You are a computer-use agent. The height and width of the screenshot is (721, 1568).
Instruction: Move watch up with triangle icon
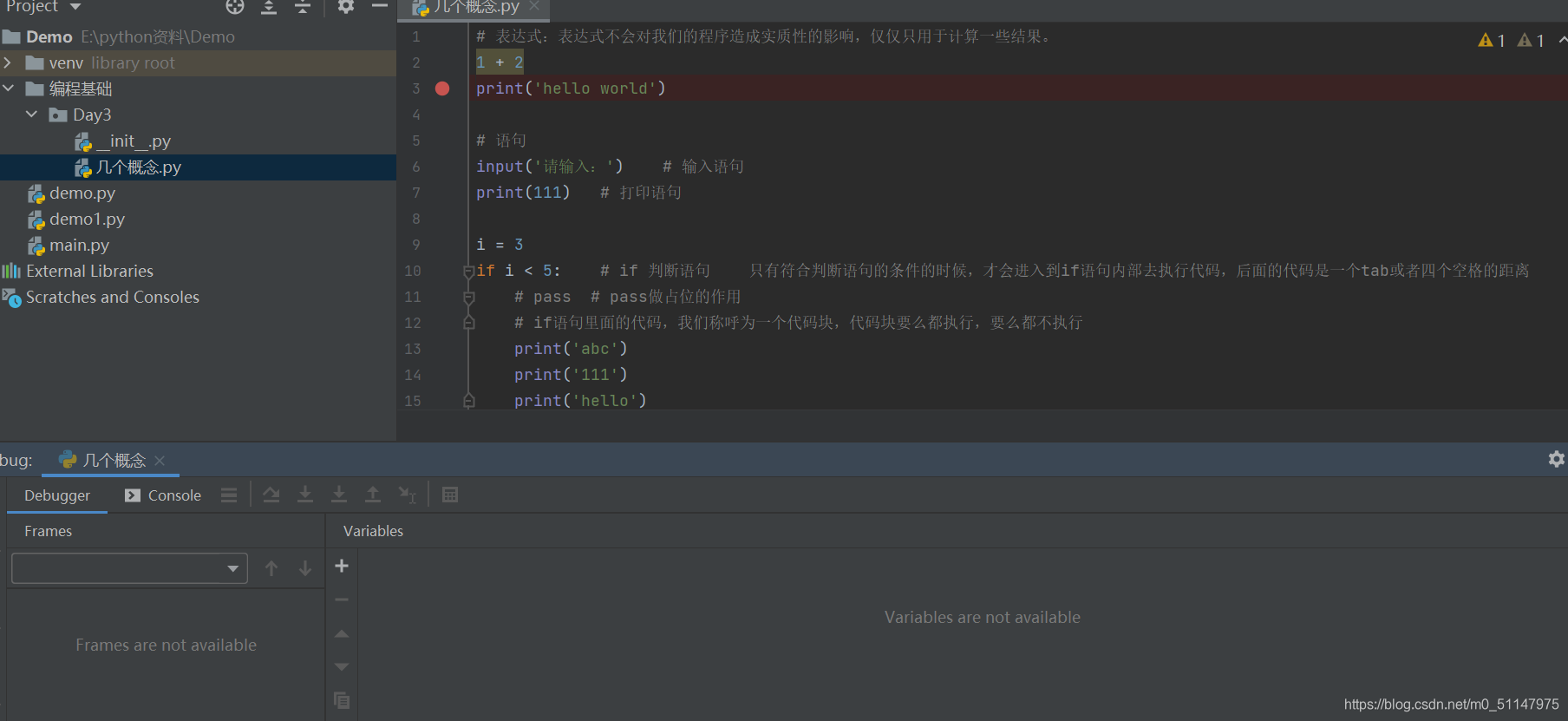(x=342, y=633)
